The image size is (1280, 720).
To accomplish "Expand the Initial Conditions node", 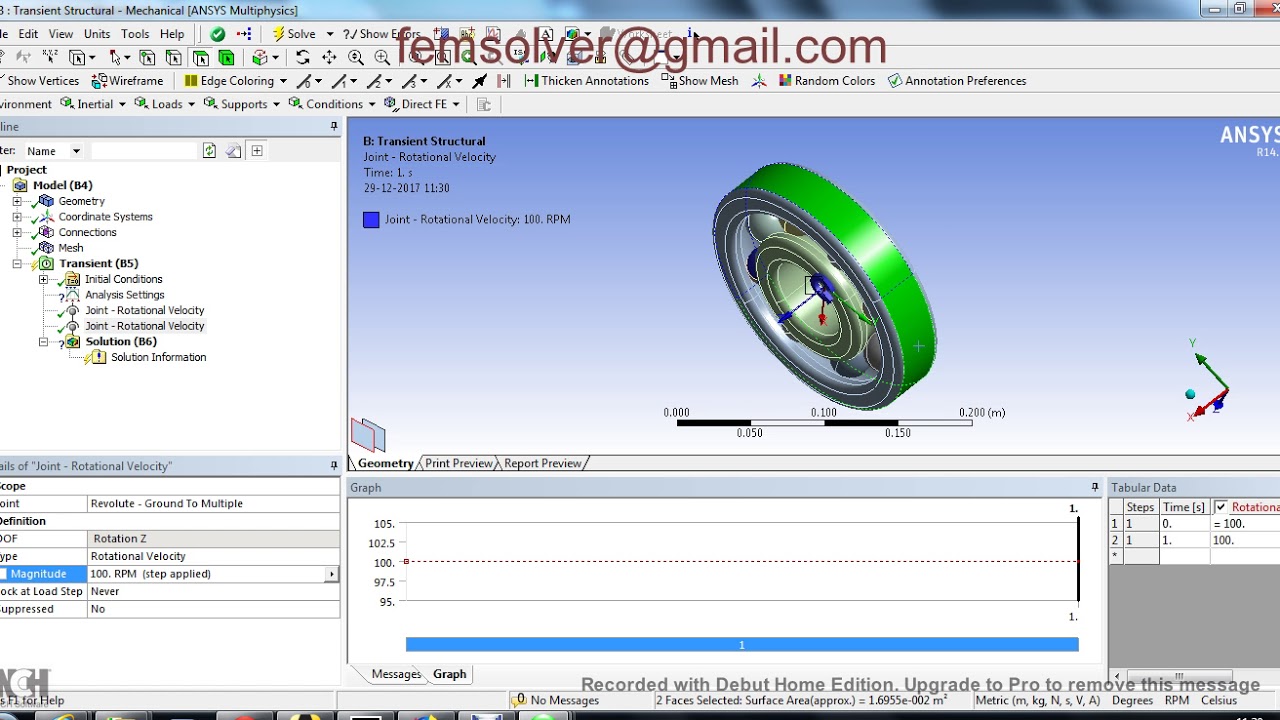I will (x=43, y=279).
